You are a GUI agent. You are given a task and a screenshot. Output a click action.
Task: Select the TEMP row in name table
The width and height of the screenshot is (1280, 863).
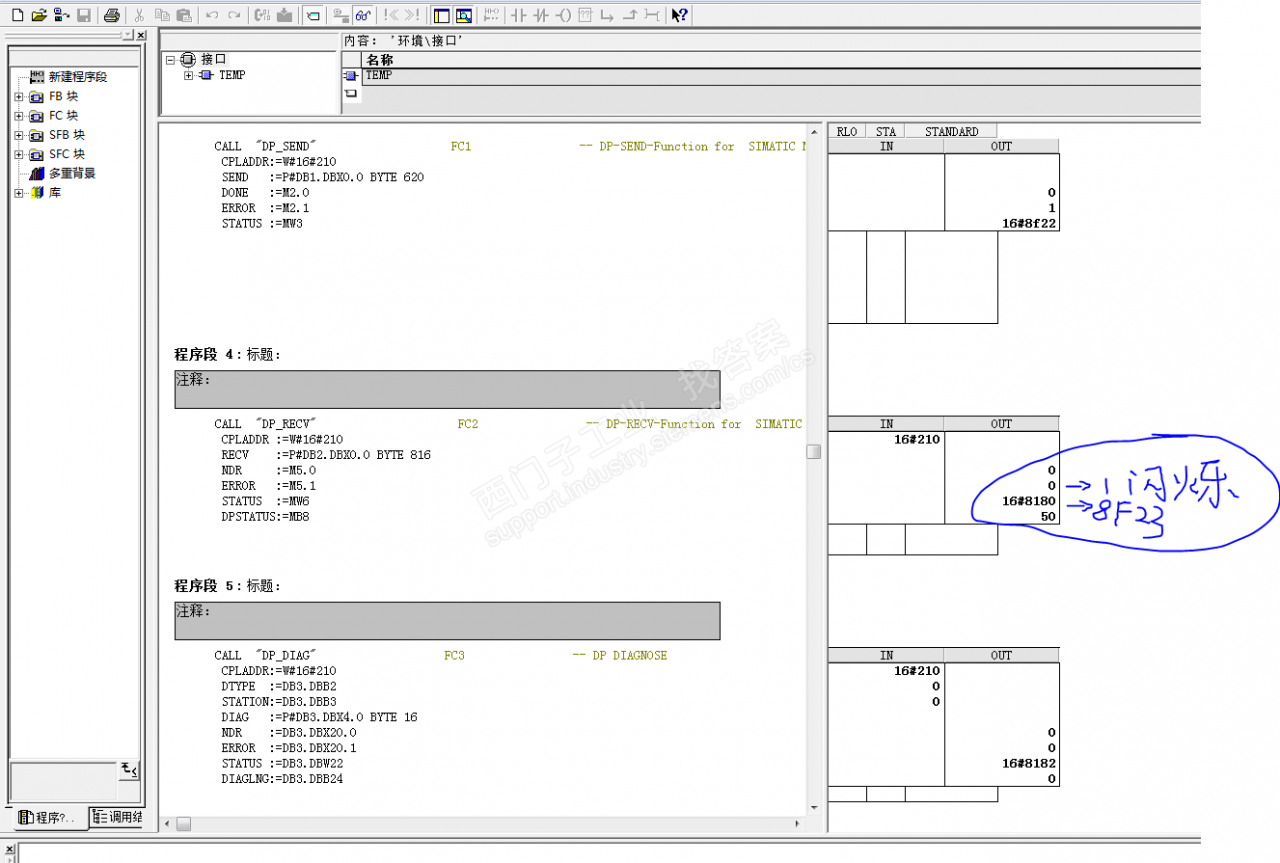[x=781, y=75]
